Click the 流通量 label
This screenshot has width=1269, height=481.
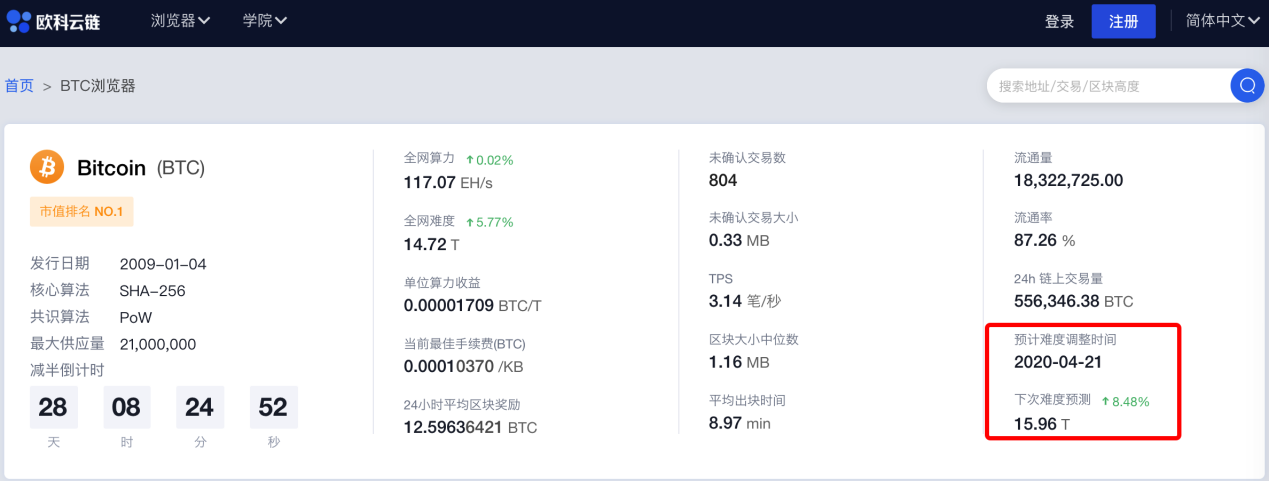point(1033,157)
